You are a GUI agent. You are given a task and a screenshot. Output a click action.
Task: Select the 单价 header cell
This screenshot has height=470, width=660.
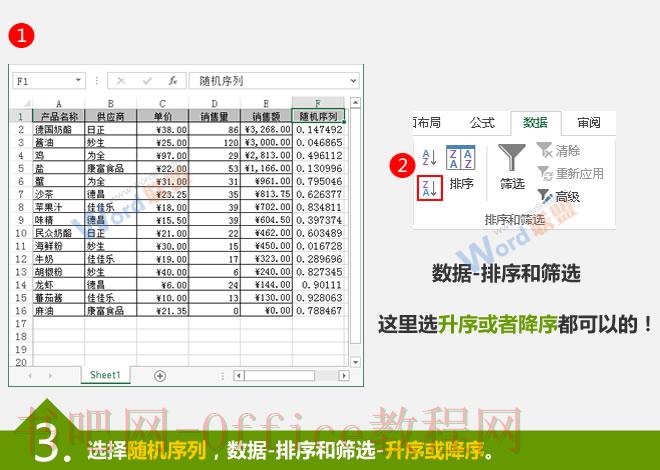click(162, 117)
